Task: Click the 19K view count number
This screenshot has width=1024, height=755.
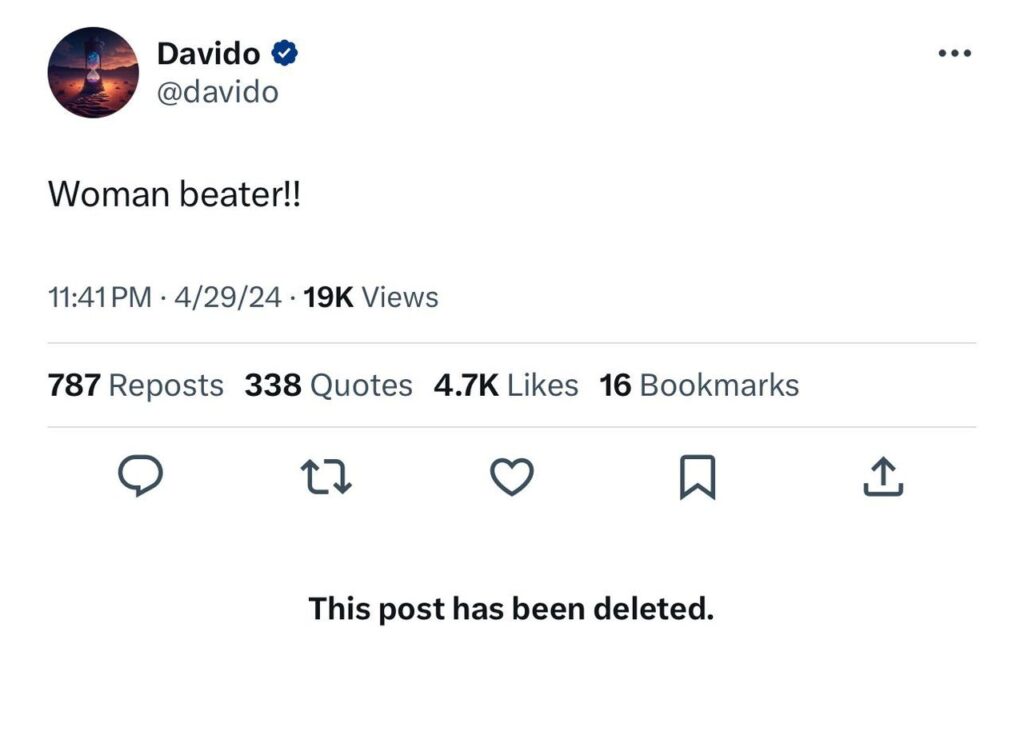Action: 328,298
